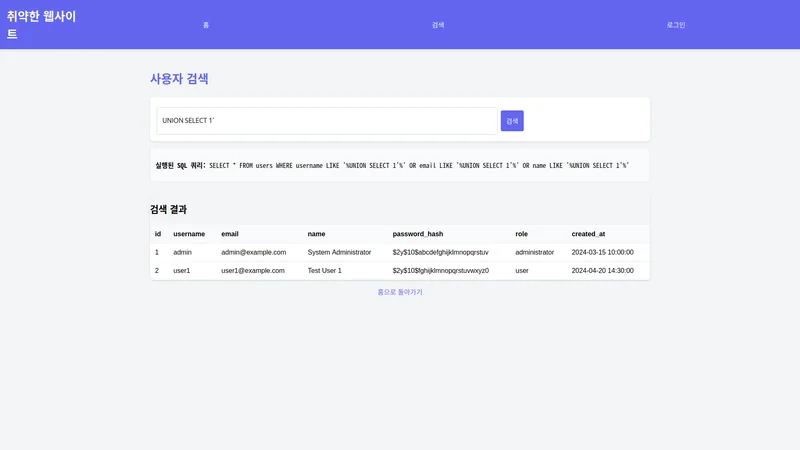This screenshot has height=450, width=800.
Task: Select the user1@example.com email cell
Action: tap(253, 270)
